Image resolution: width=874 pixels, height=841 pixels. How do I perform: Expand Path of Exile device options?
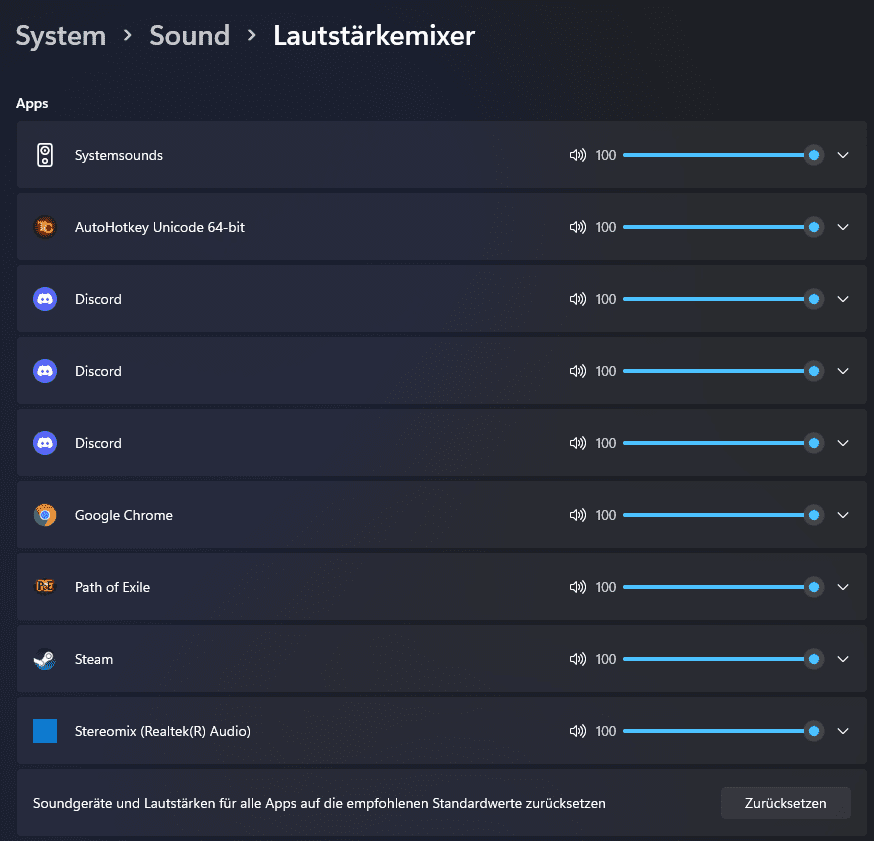tap(843, 587)
